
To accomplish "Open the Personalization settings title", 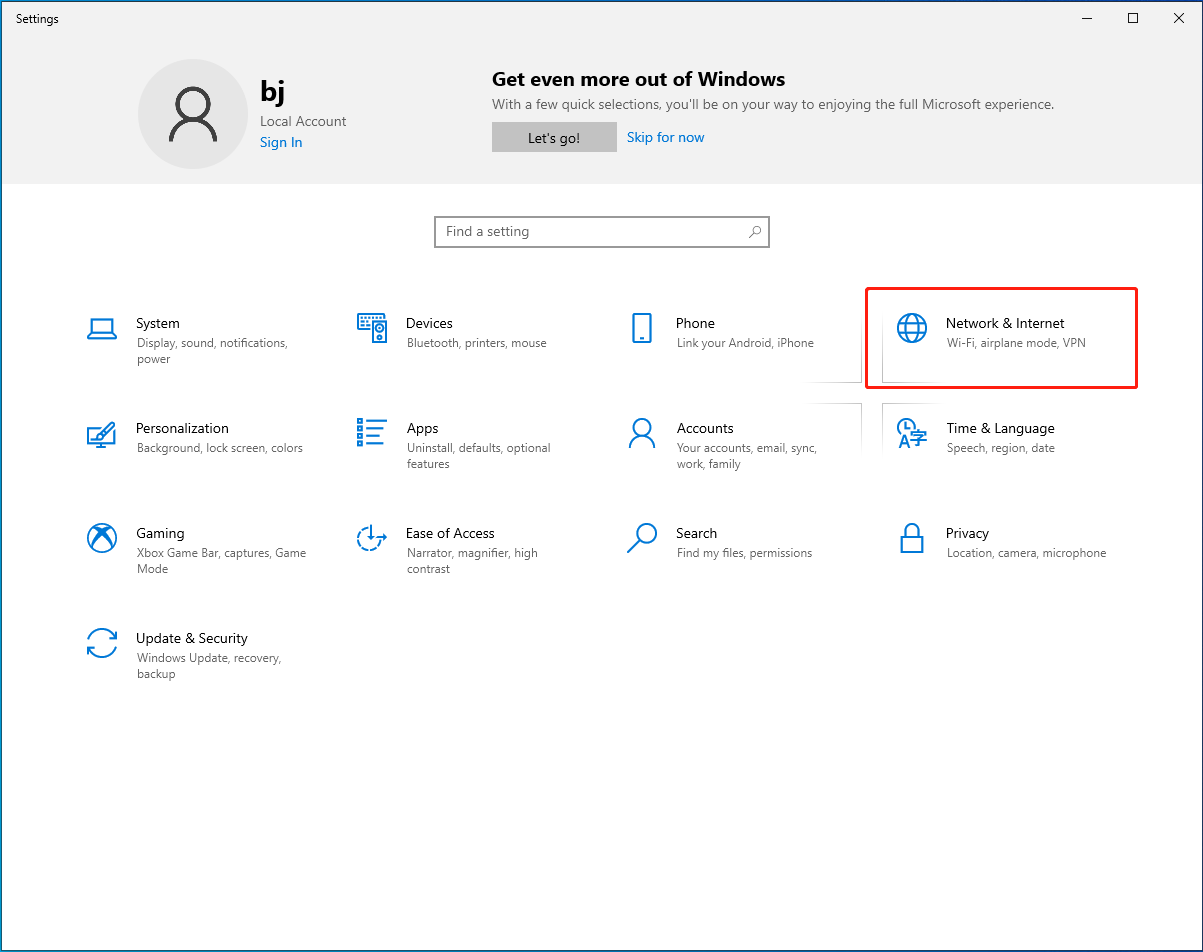I will click(x=183, y=429).
